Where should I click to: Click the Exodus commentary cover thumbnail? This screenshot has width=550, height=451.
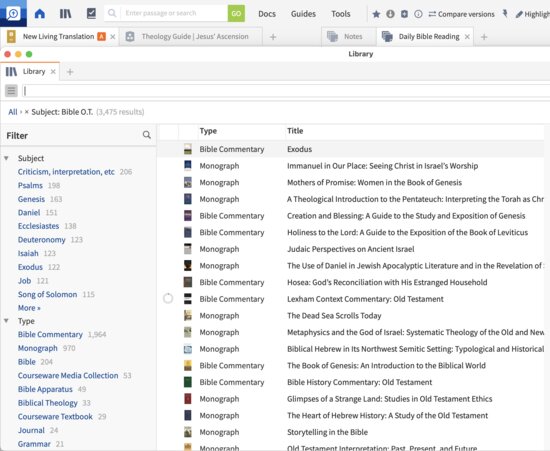[188, 149]
